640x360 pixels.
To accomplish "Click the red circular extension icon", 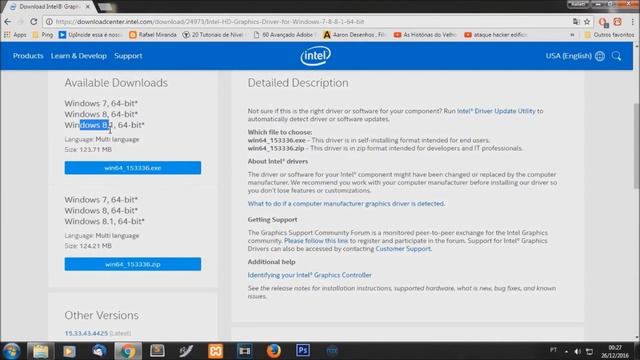I will tap(603, 22).
